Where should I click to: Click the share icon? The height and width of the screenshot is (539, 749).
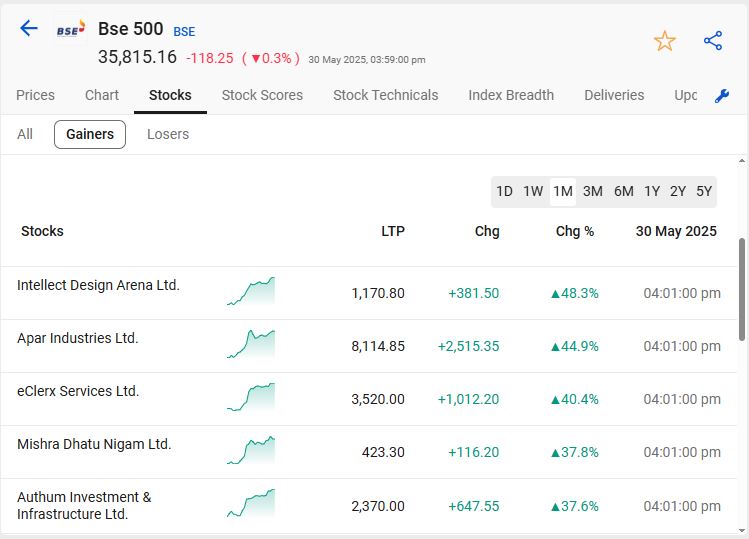point(713,41)
